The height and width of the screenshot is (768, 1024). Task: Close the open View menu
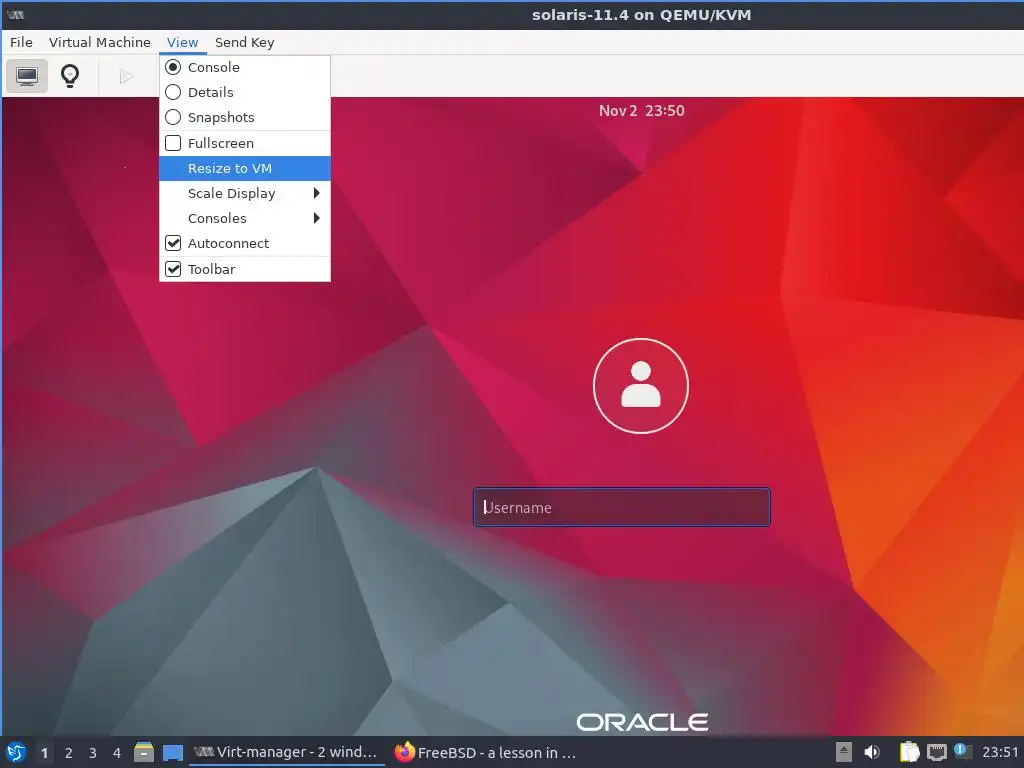point(182,42)
